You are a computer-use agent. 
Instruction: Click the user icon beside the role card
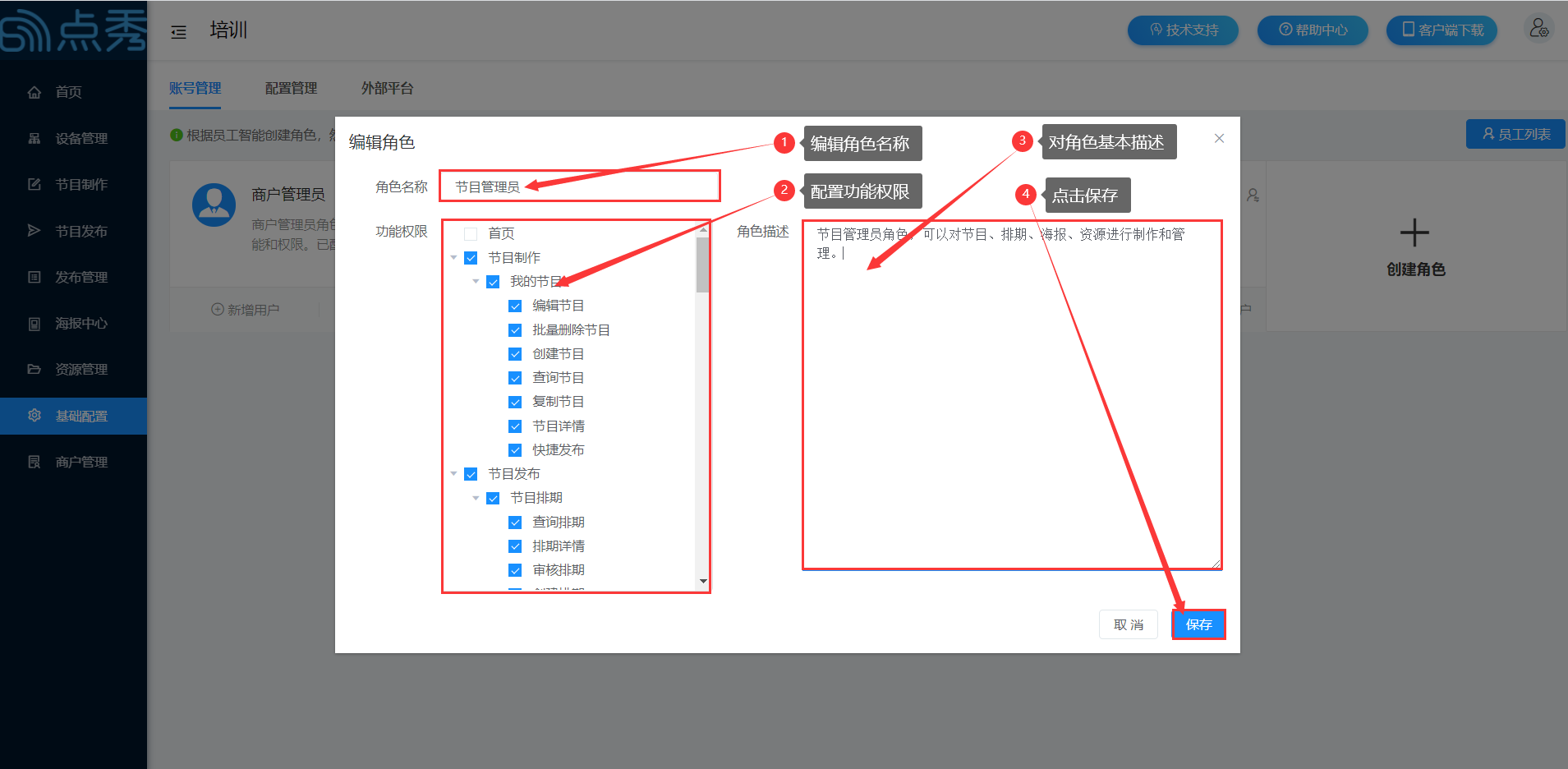click(x=1253, y=196)
